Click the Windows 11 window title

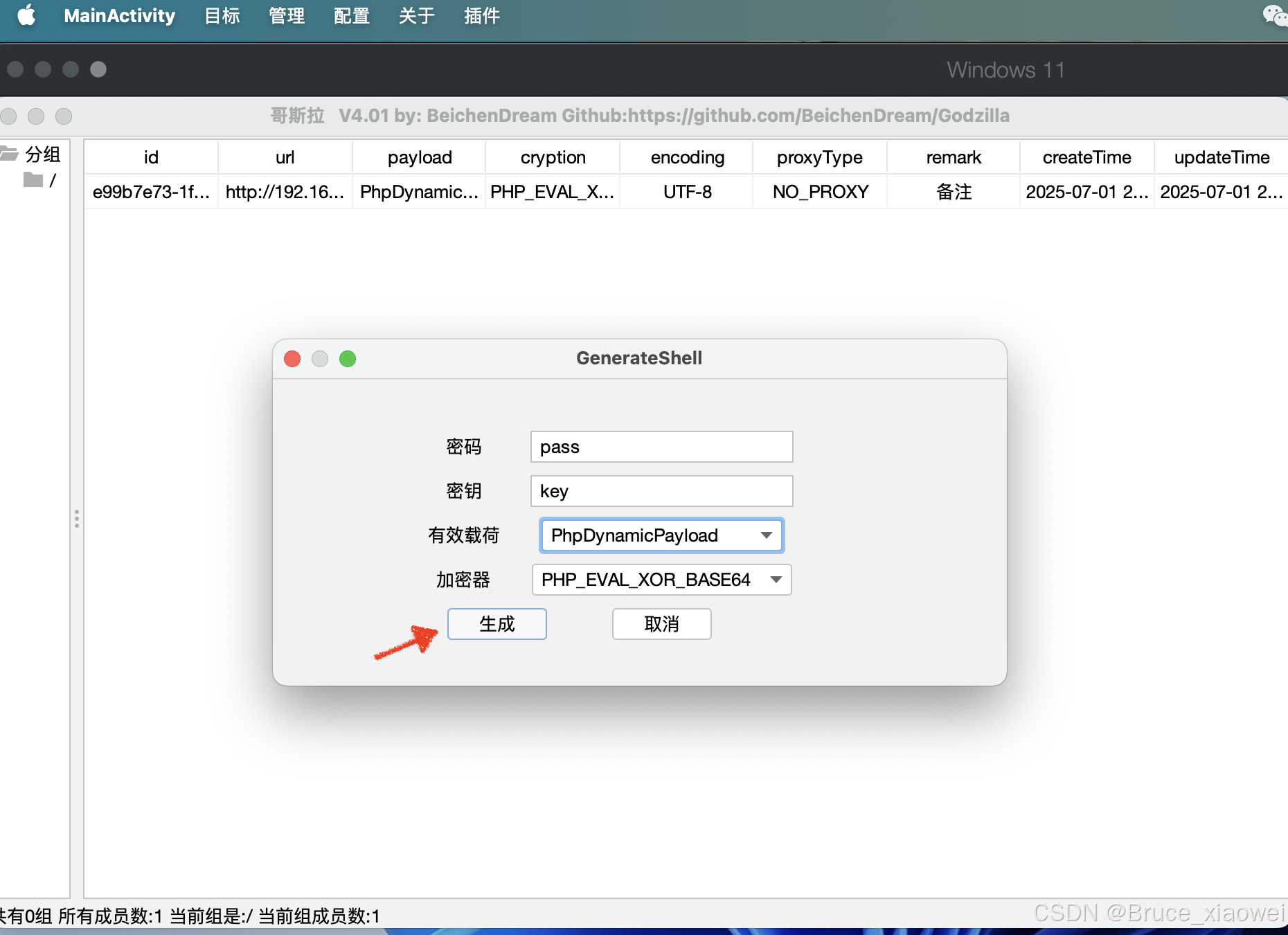[x=1005, y=70]
